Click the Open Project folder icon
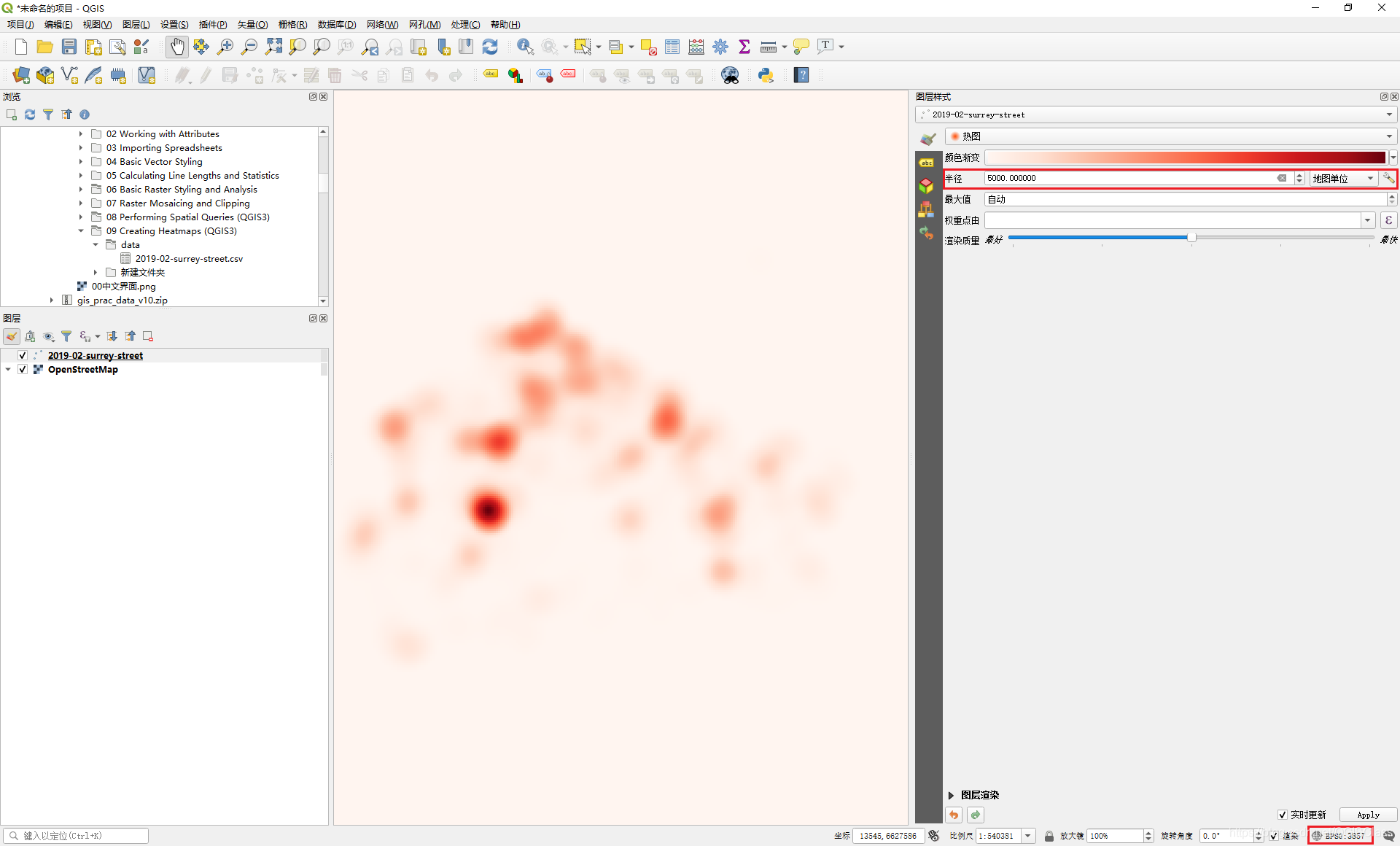This screenshot has height=846, width=1400. coord(45,47)
